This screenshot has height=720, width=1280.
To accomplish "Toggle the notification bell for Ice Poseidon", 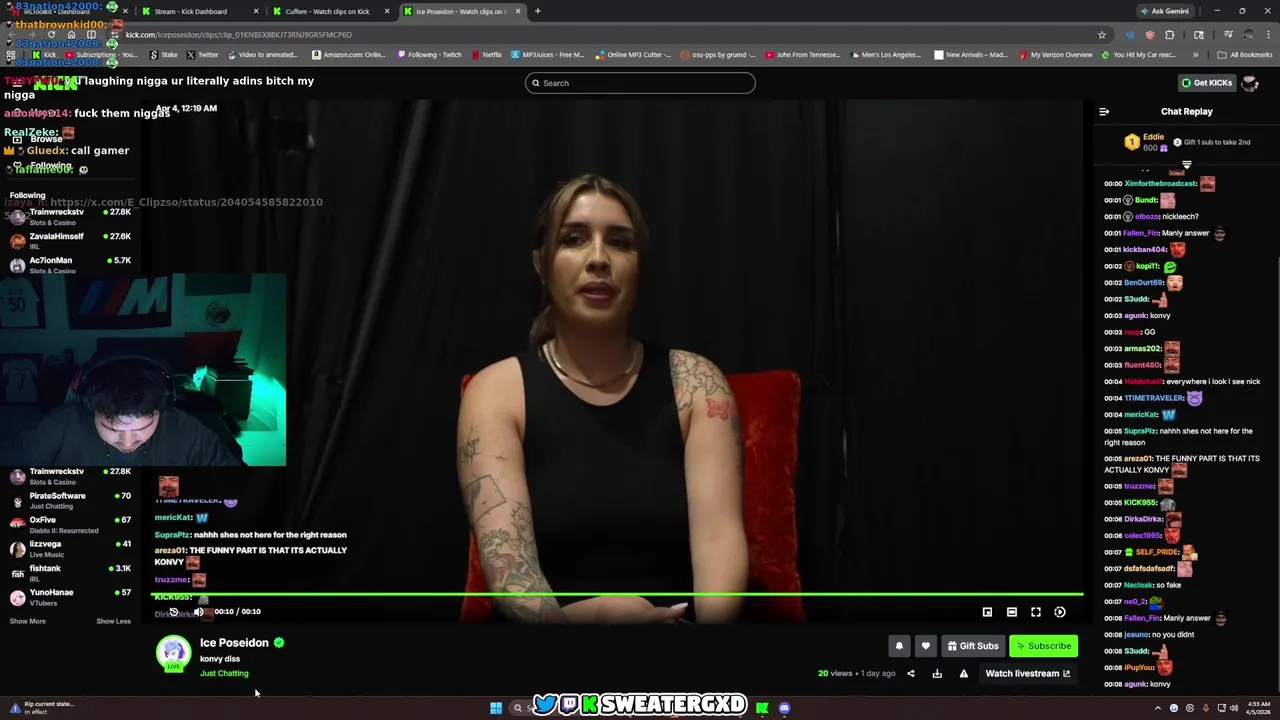I will coord(899,646).
